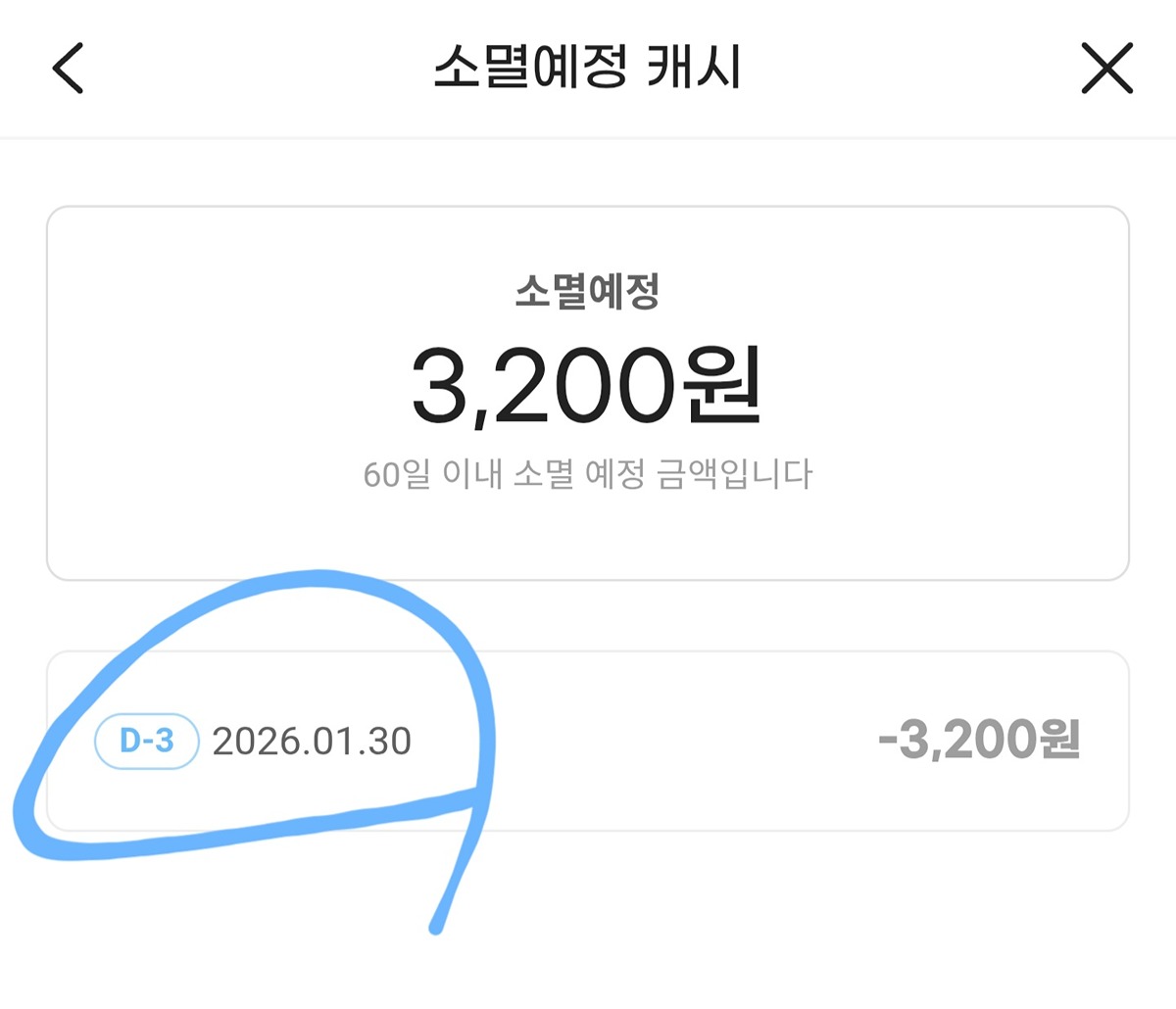Tap the tail of the blue scribble
Image resolution: width=1176 pixels, height=1009 pixels.
[438, 921]
